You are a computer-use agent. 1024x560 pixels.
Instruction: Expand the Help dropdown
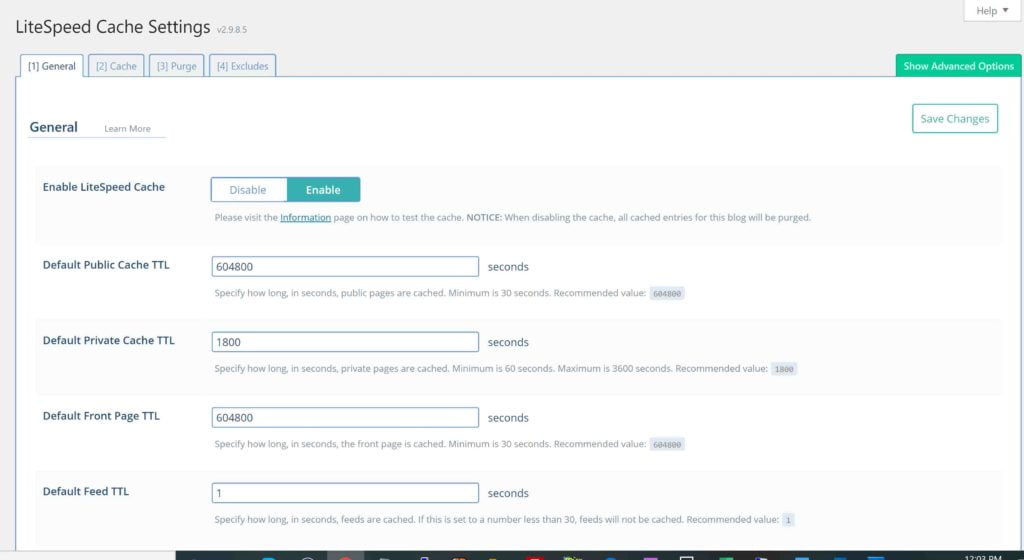point(991,10)
